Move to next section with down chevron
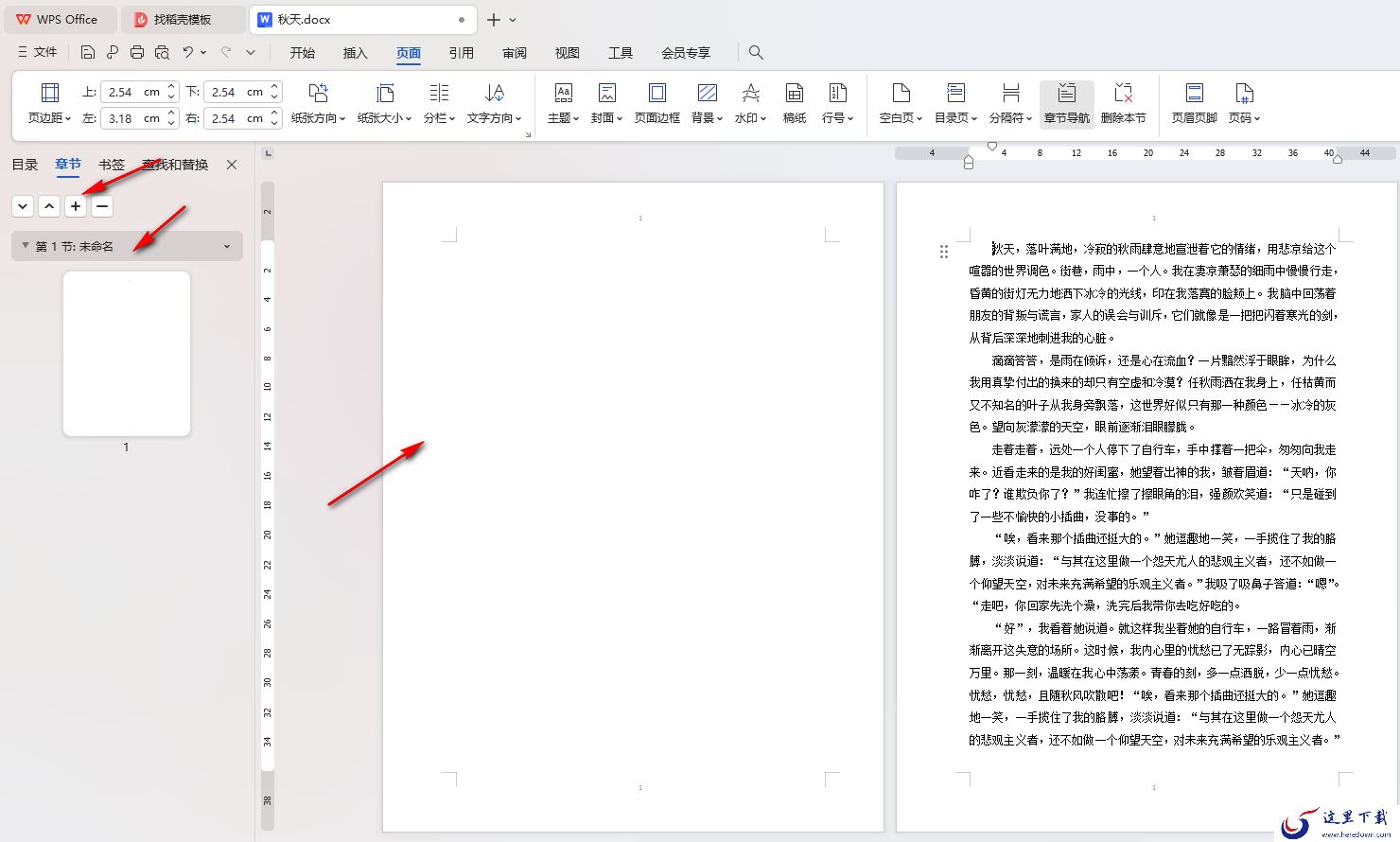1400x842 pixels. (23, 205)
